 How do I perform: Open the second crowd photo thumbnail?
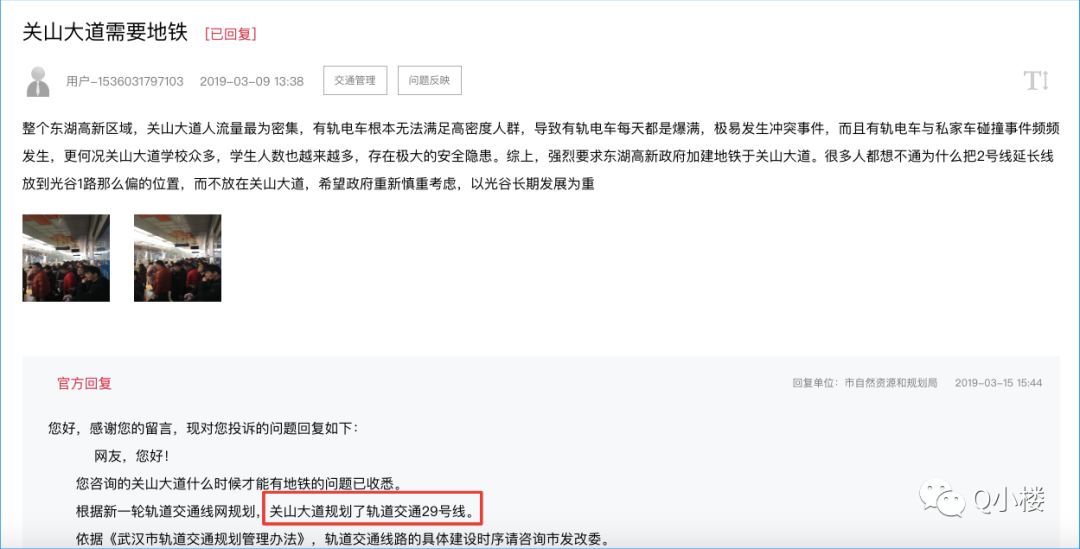[178, 258]
